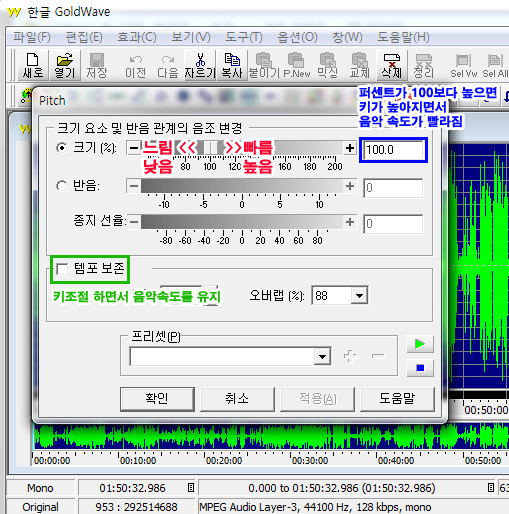The height and width of the screenshot is (514, 509).
Task: Open the 도움말(H) menu
Action: pyautogui.click(x=403, y=37)
